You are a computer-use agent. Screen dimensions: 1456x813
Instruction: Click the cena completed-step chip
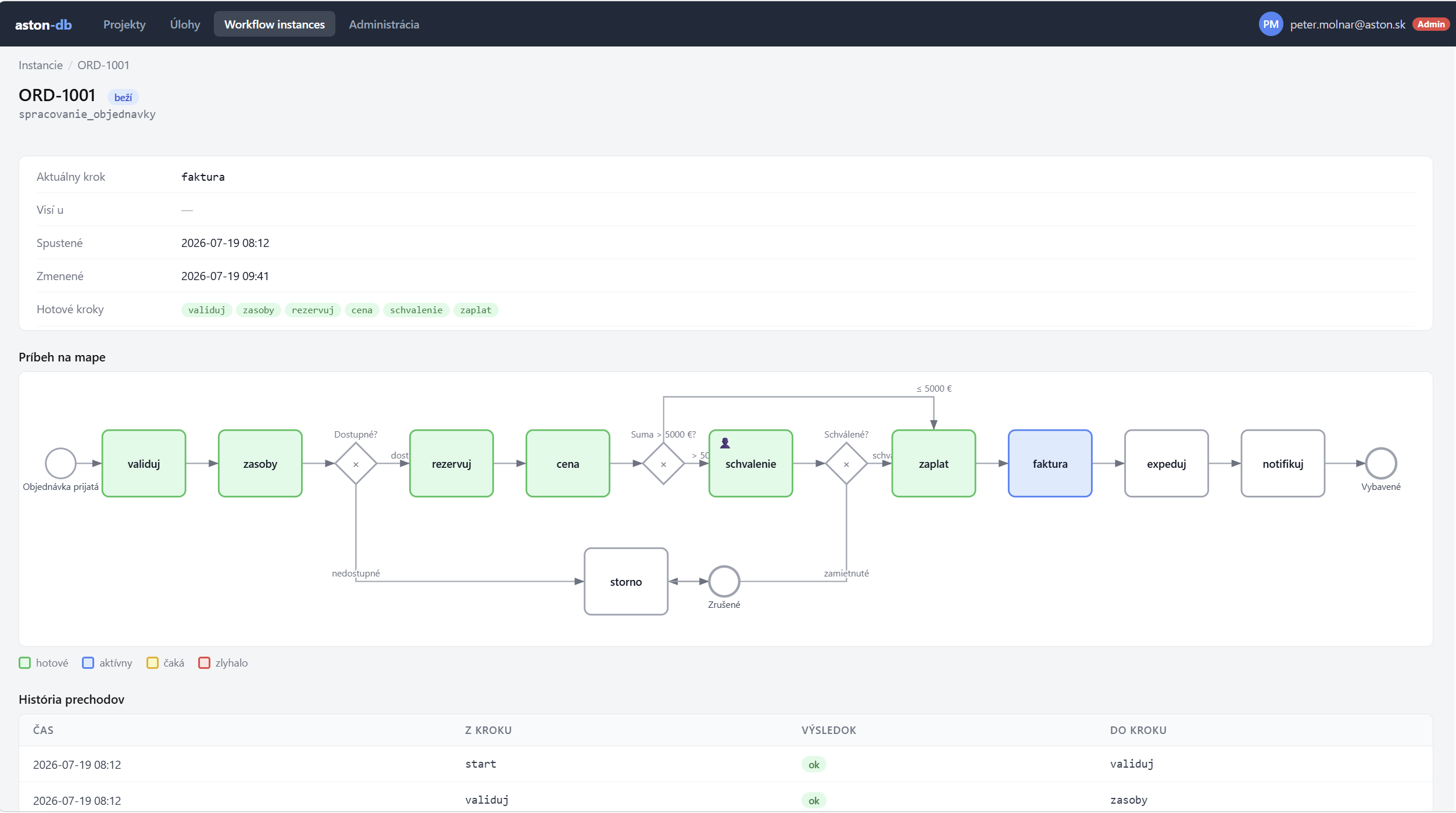tap(362, 310)
